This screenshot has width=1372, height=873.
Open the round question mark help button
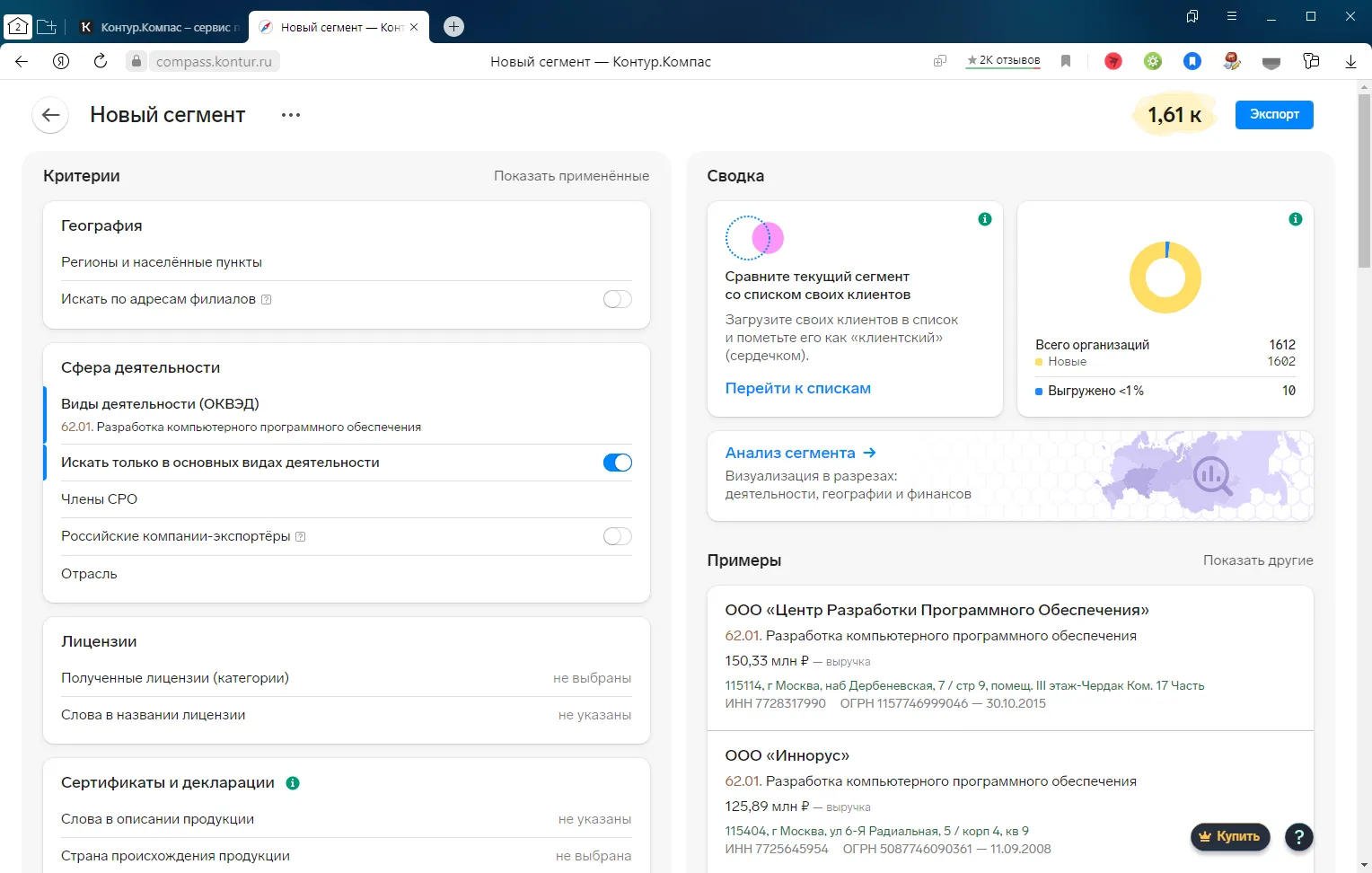(x=1298, y=837)
